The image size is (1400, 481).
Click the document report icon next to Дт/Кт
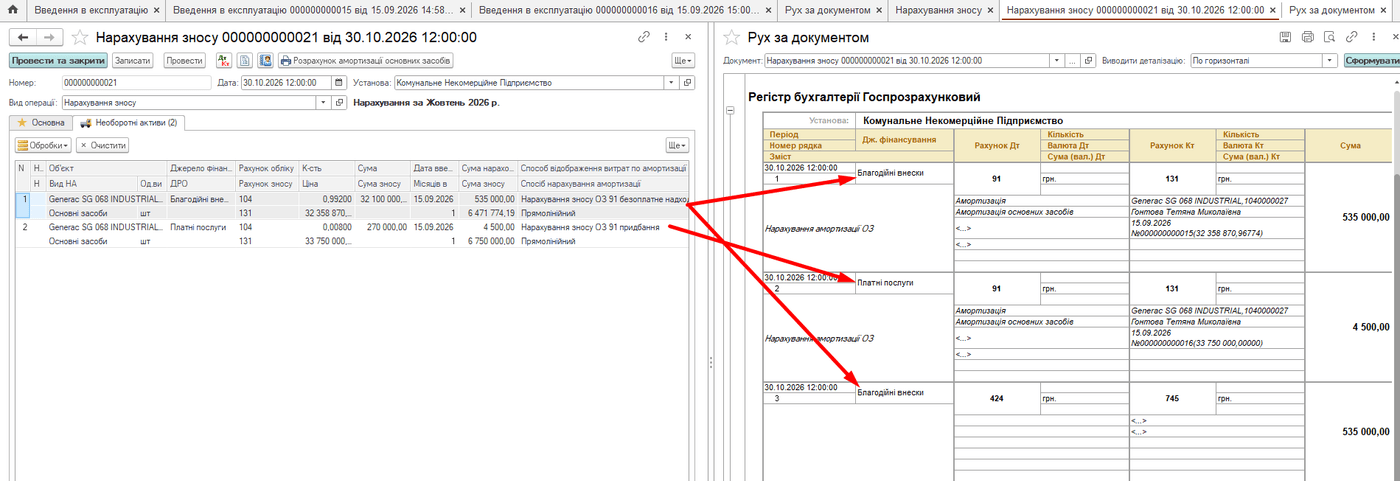245,60
